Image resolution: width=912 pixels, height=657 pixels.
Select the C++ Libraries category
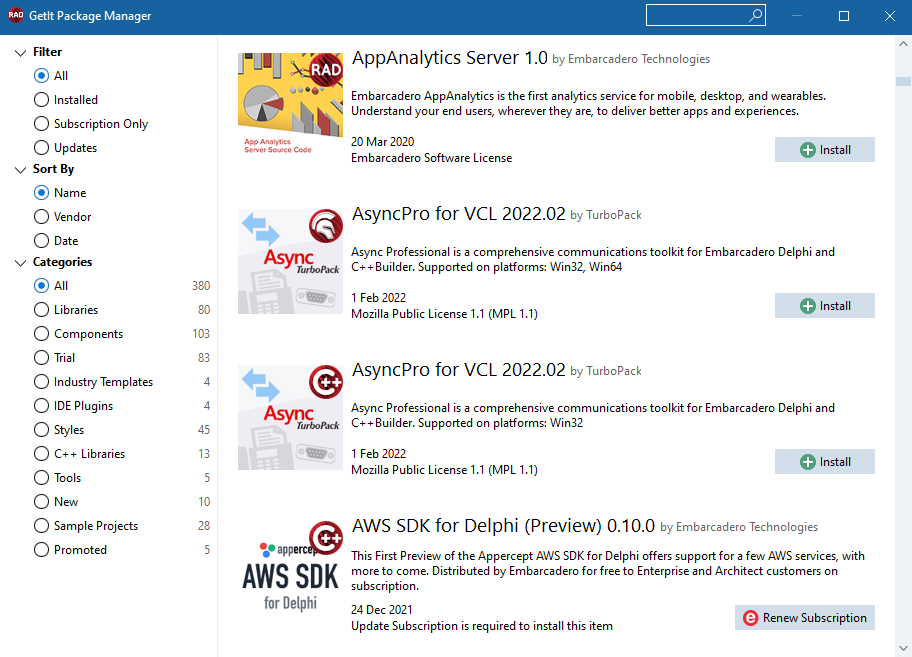coord(41,454)
